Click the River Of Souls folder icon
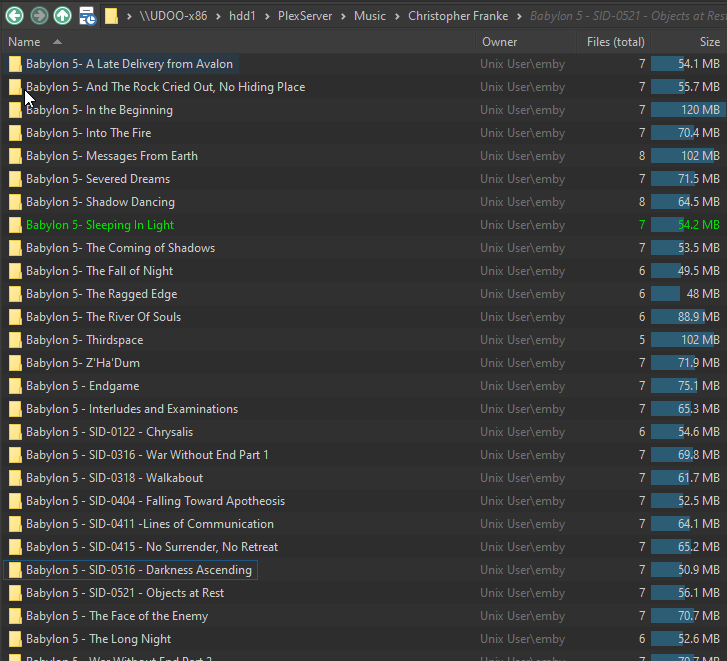Screen dimensions: 727x661 [15, 317]
